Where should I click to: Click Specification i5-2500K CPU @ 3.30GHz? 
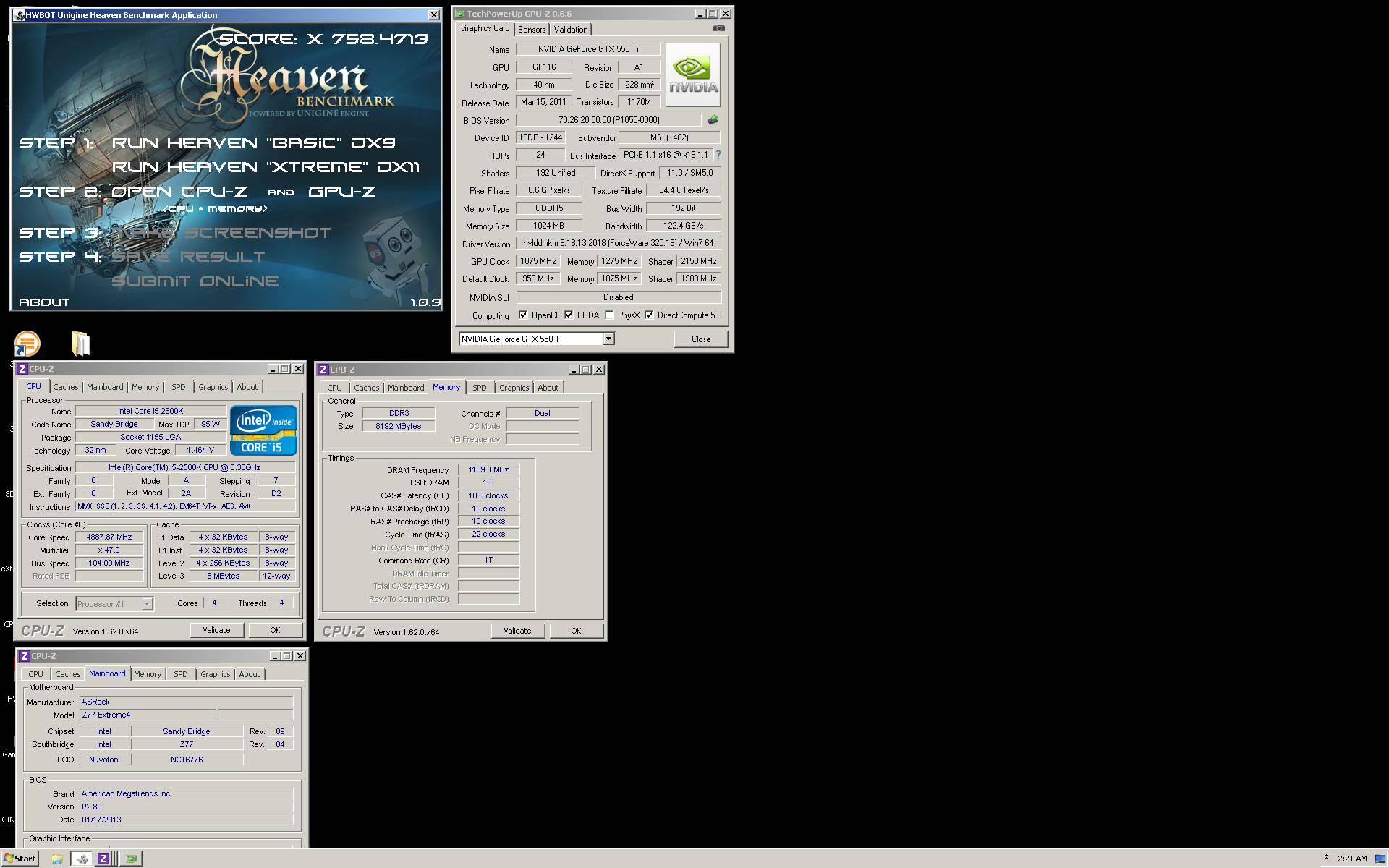click(x=184, y=468)
